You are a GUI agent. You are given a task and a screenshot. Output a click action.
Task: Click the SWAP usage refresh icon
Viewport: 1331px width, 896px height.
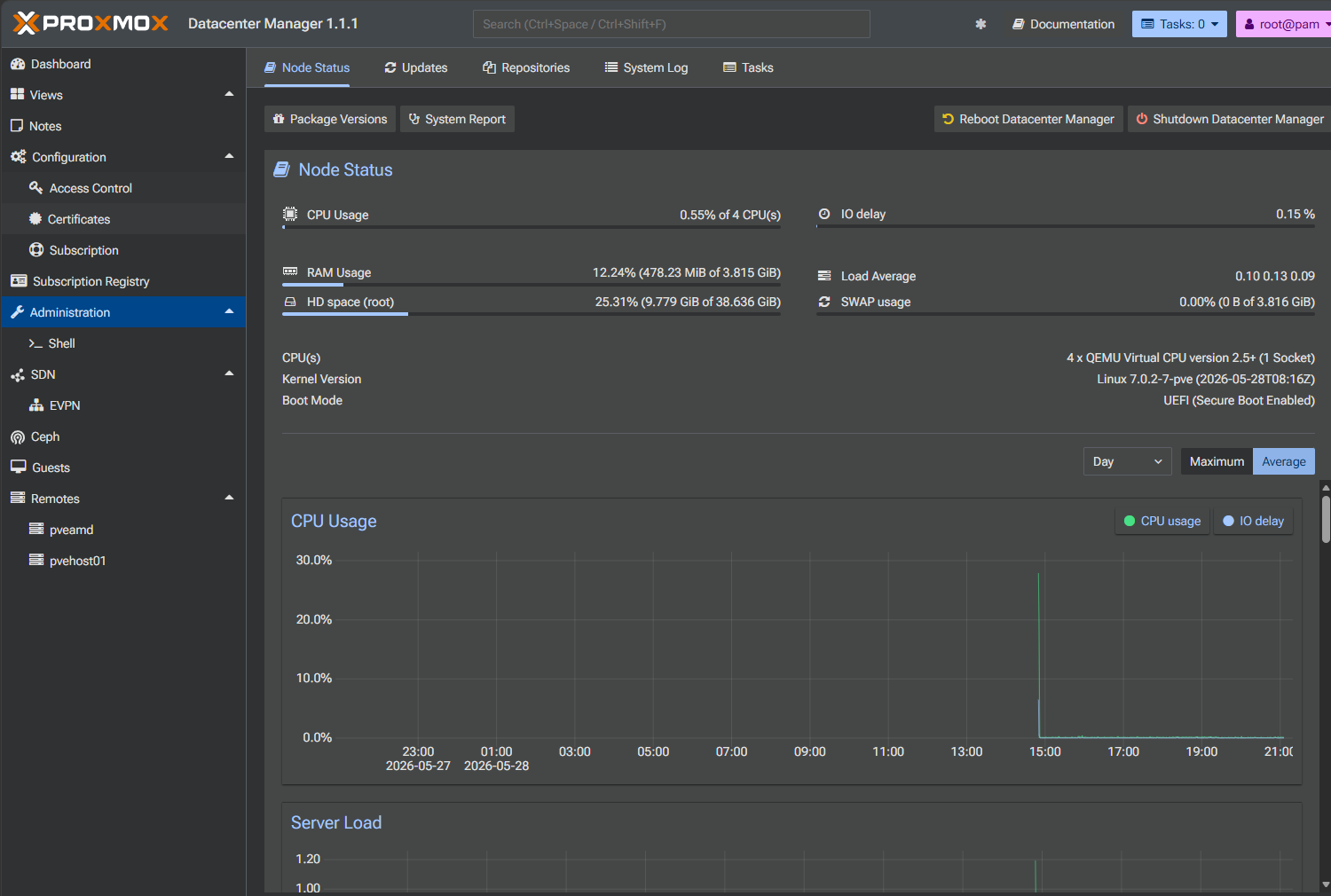(x=824, y=302)
